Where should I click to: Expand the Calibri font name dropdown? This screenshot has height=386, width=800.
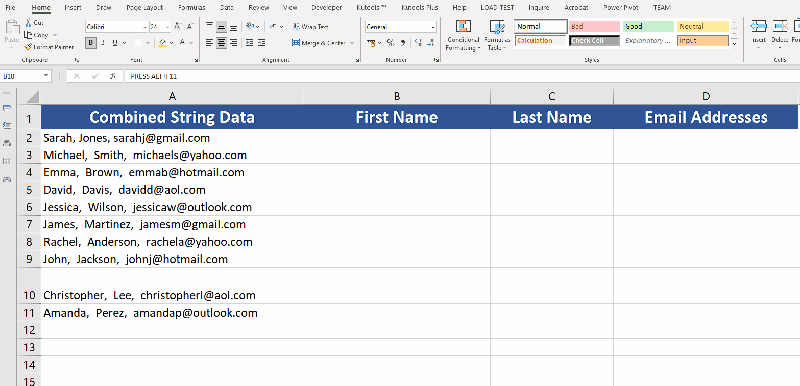tap(145, 27)
